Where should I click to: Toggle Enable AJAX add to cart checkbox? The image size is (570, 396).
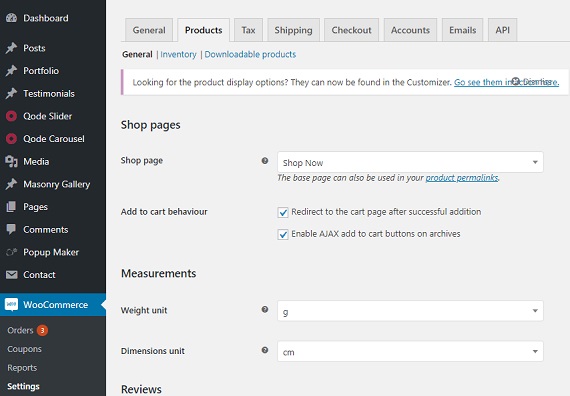(283, 234)
